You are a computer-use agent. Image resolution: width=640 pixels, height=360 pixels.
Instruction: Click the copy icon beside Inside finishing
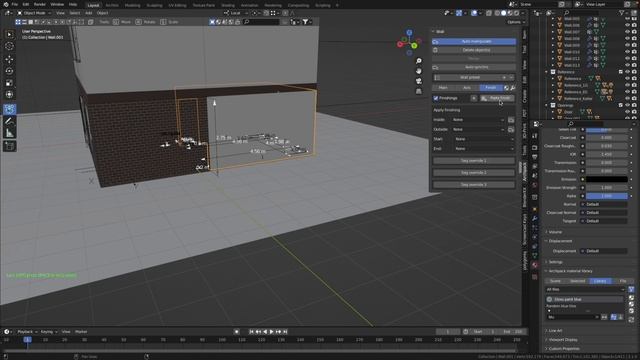(511, 120)
